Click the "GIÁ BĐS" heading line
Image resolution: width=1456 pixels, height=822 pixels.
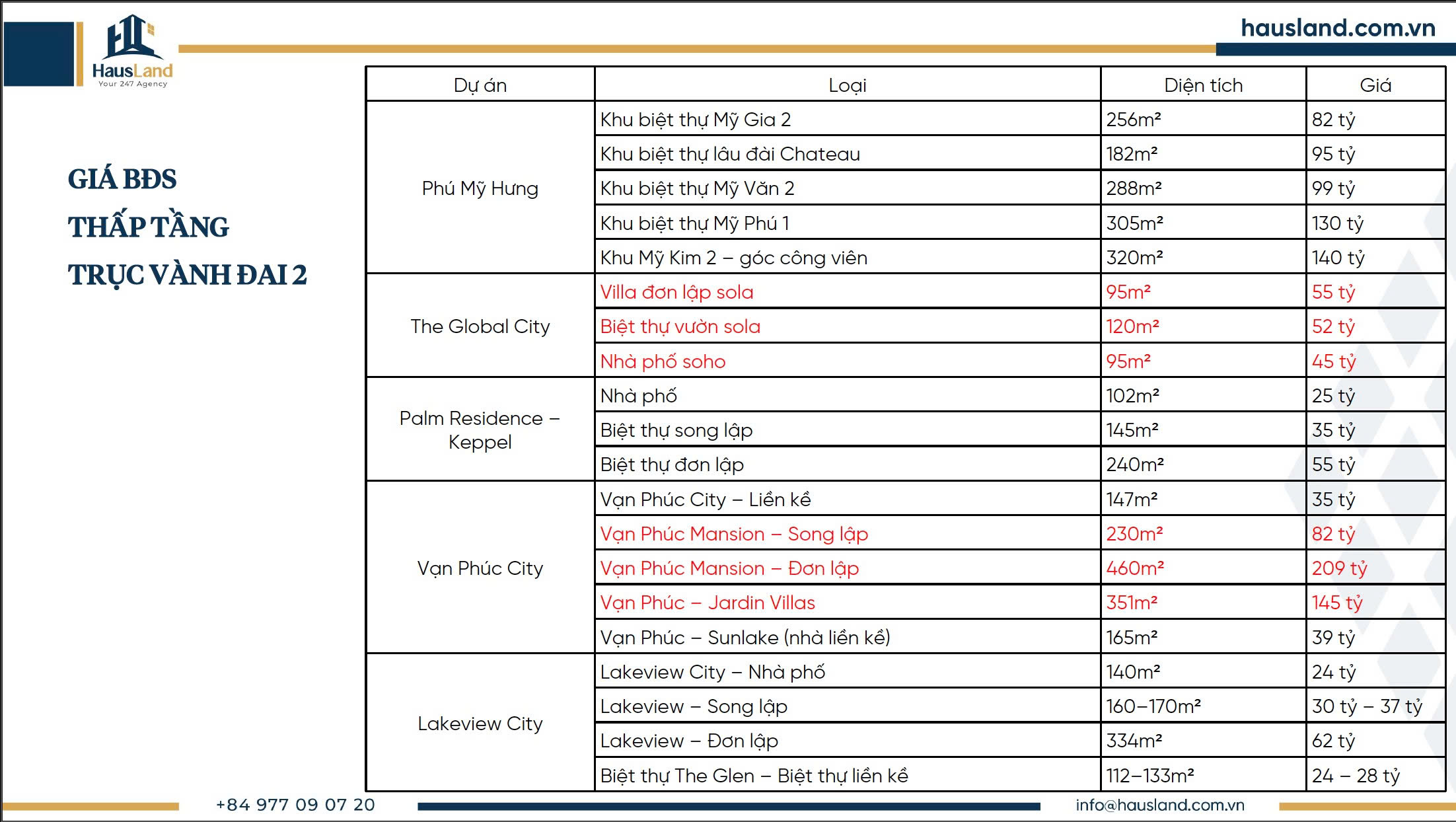(x=122, y=178)
